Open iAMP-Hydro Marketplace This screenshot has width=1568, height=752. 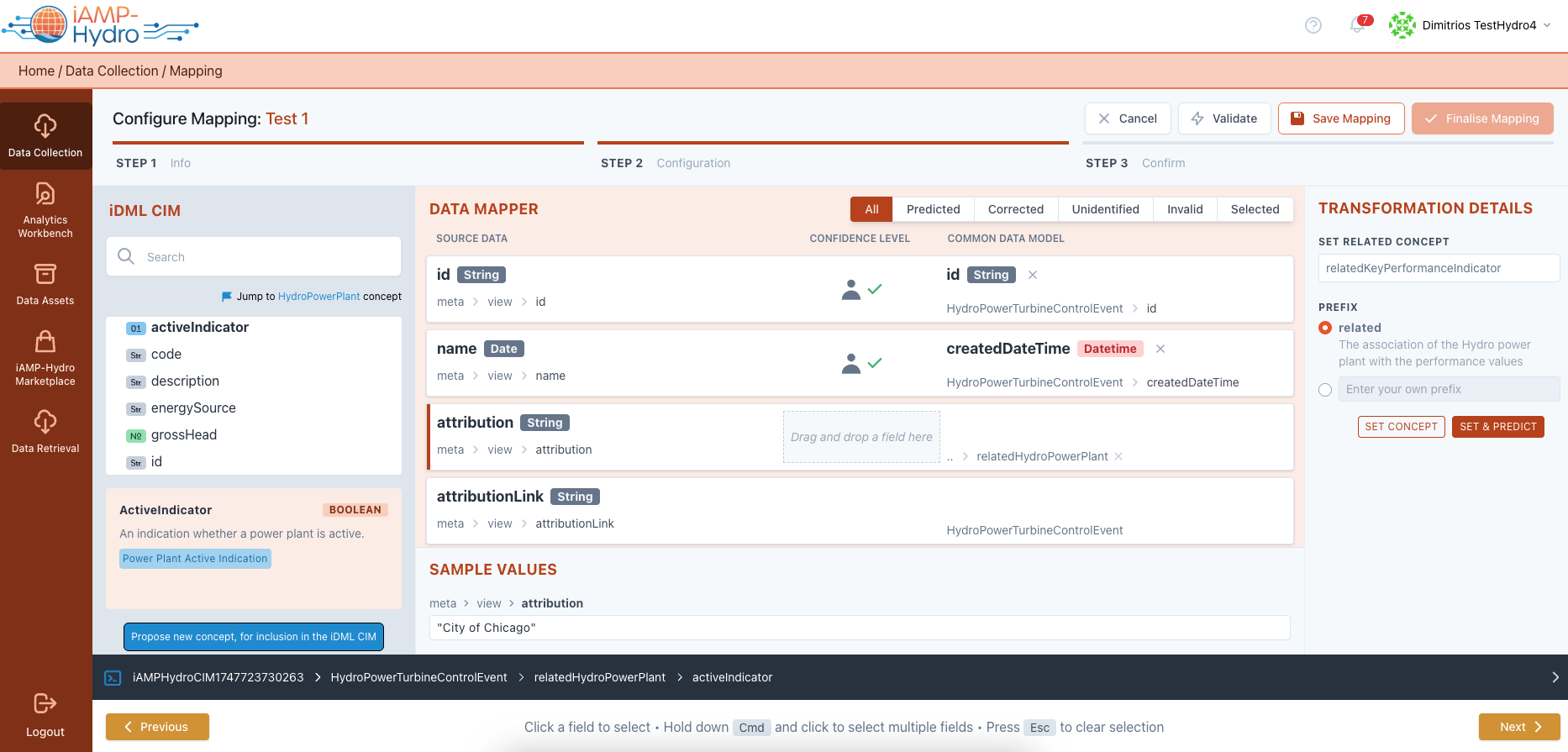click(x=45, y=358)
